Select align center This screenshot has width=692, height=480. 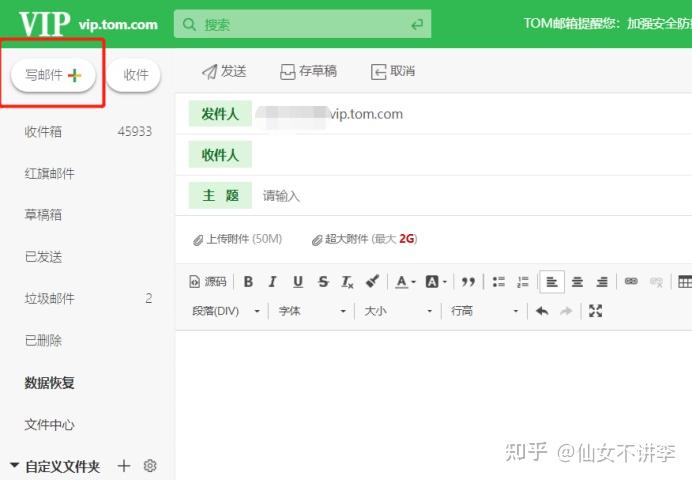click(577, 281)
